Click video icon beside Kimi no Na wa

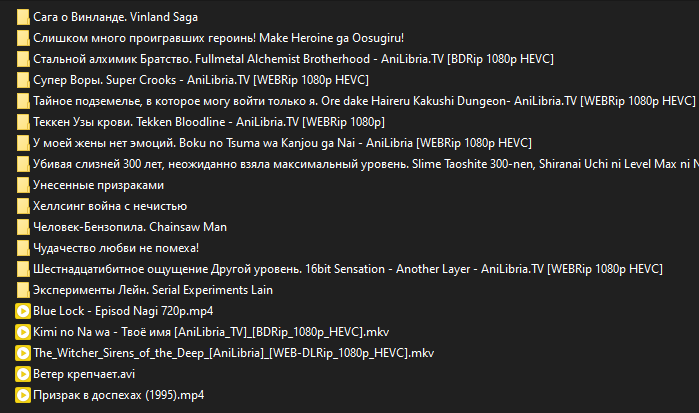(x=23, y=332)
